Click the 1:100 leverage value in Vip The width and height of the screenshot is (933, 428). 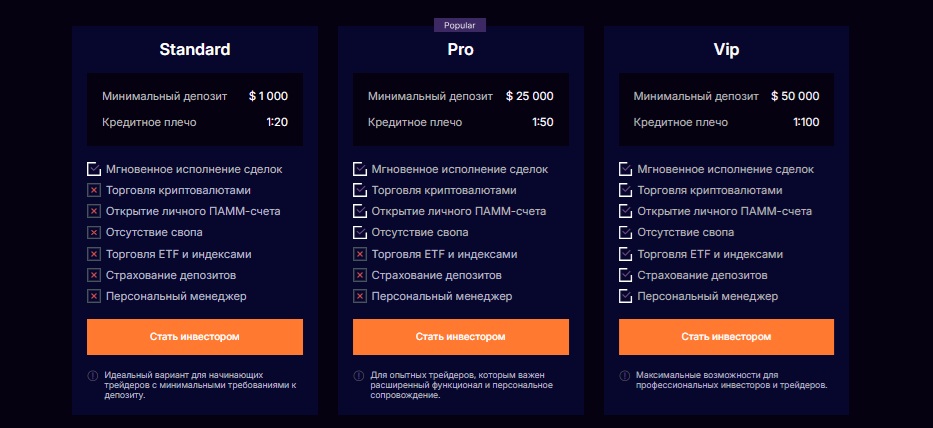pos(805,122)
